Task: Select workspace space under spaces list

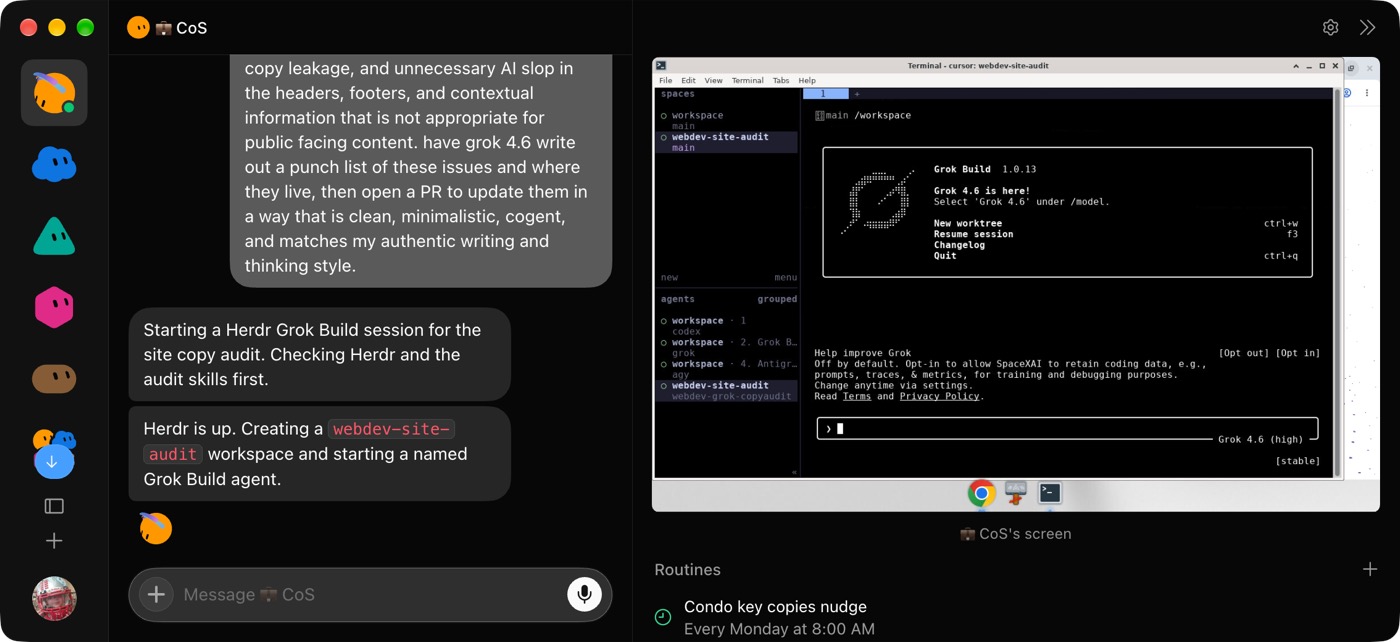Action: click(x=727, y=120)
